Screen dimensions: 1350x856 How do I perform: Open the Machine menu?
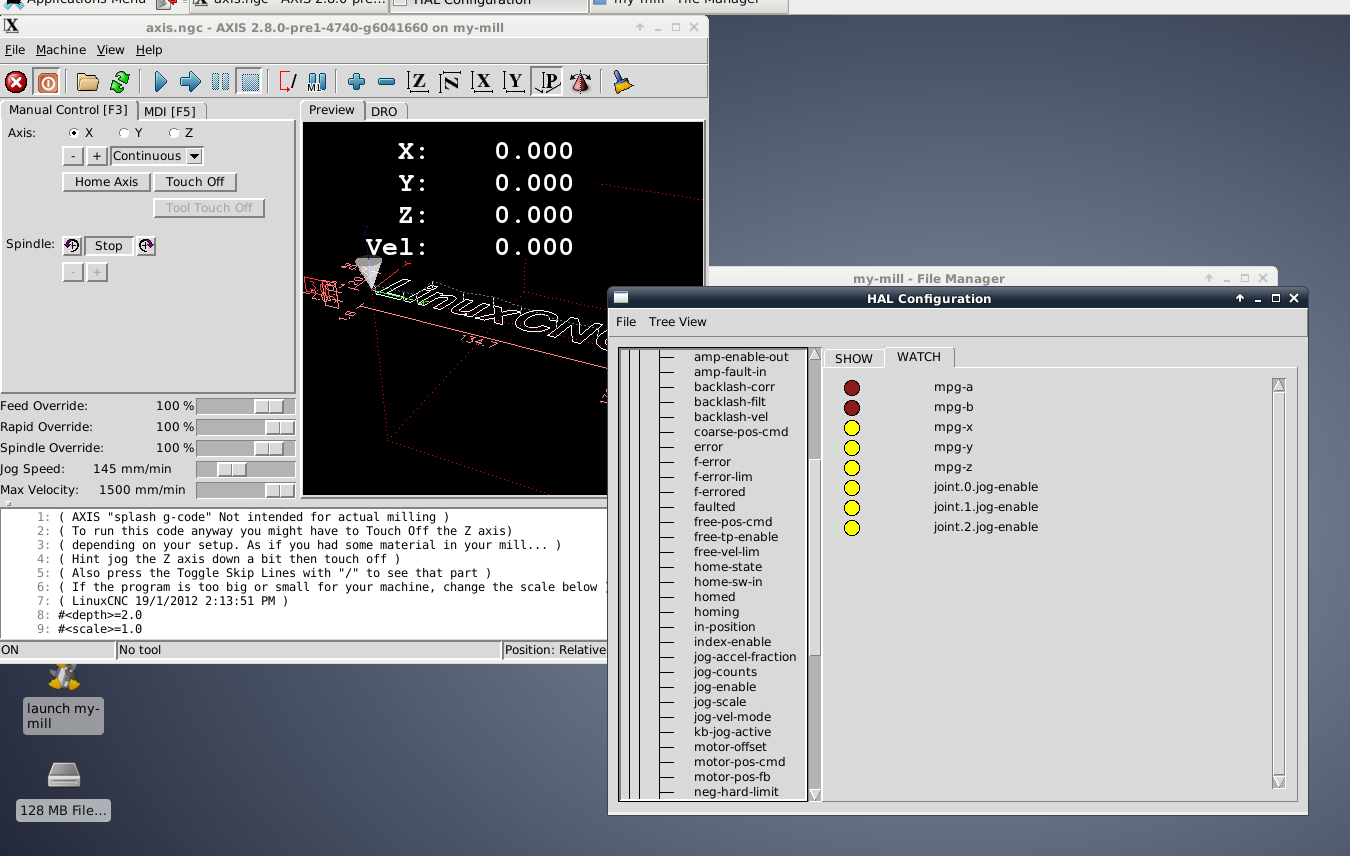(x=61, y=50)
